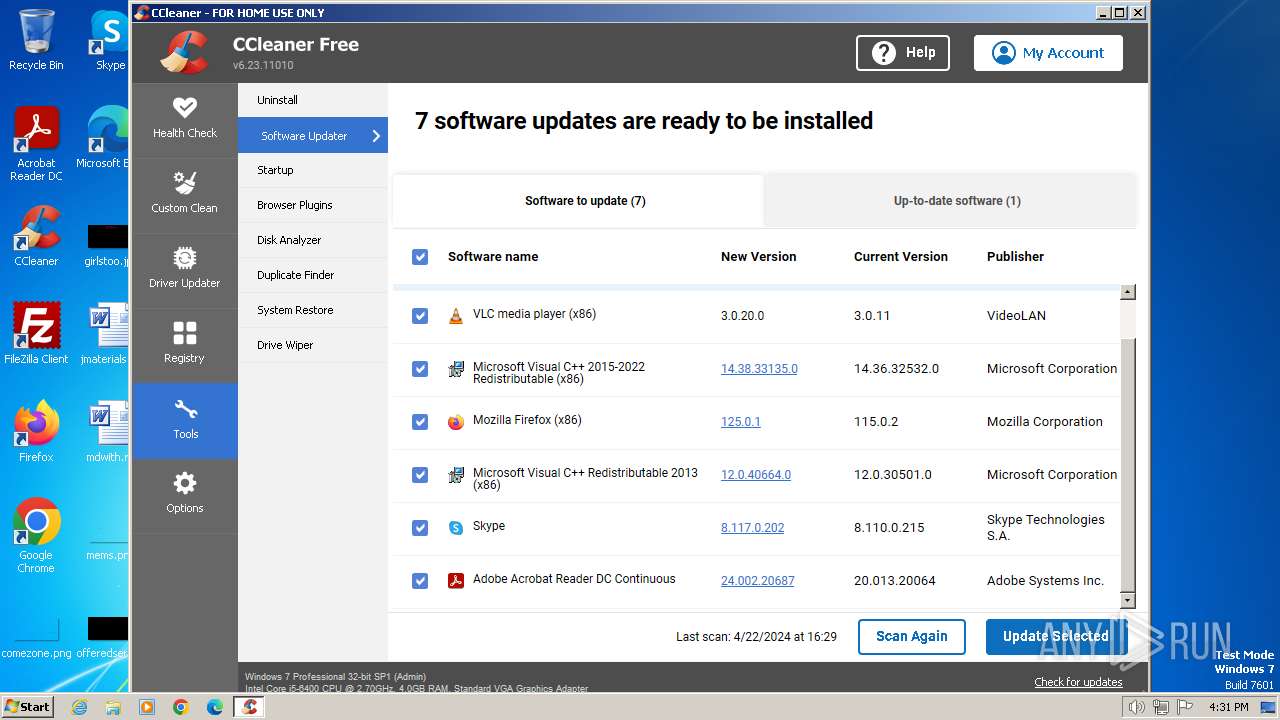Image resolution: width=1280 pixels, height=720 pixels.
Task: Click the Help button
Action: pos(903,53)
